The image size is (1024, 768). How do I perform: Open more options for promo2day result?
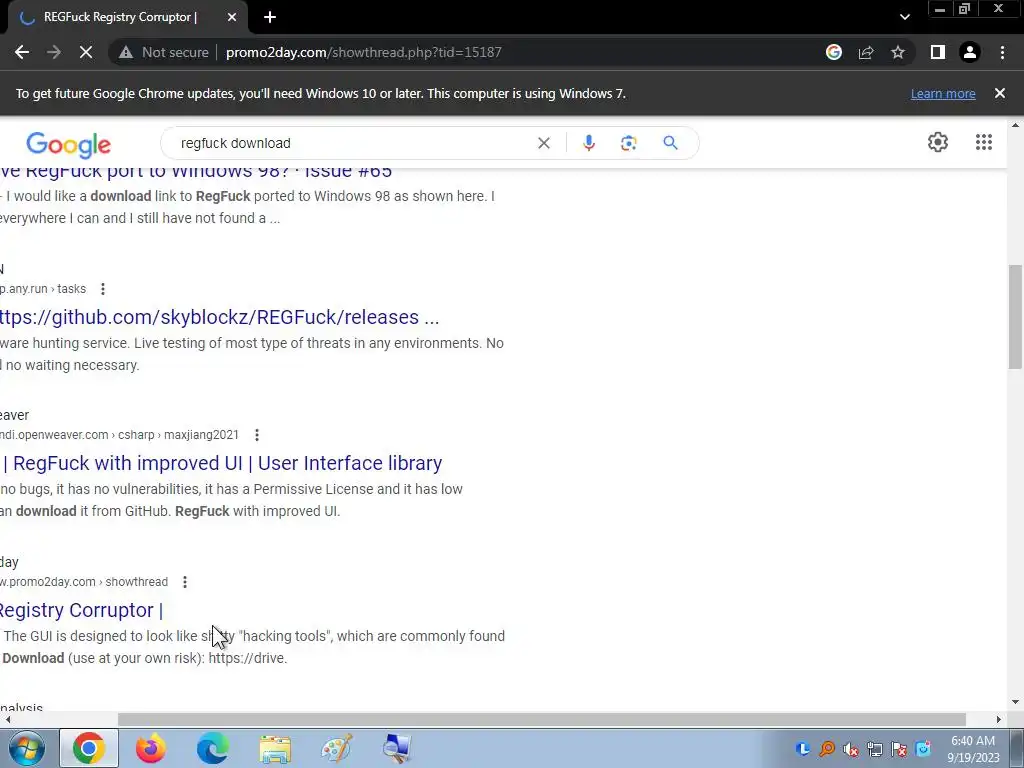[185, 582]
